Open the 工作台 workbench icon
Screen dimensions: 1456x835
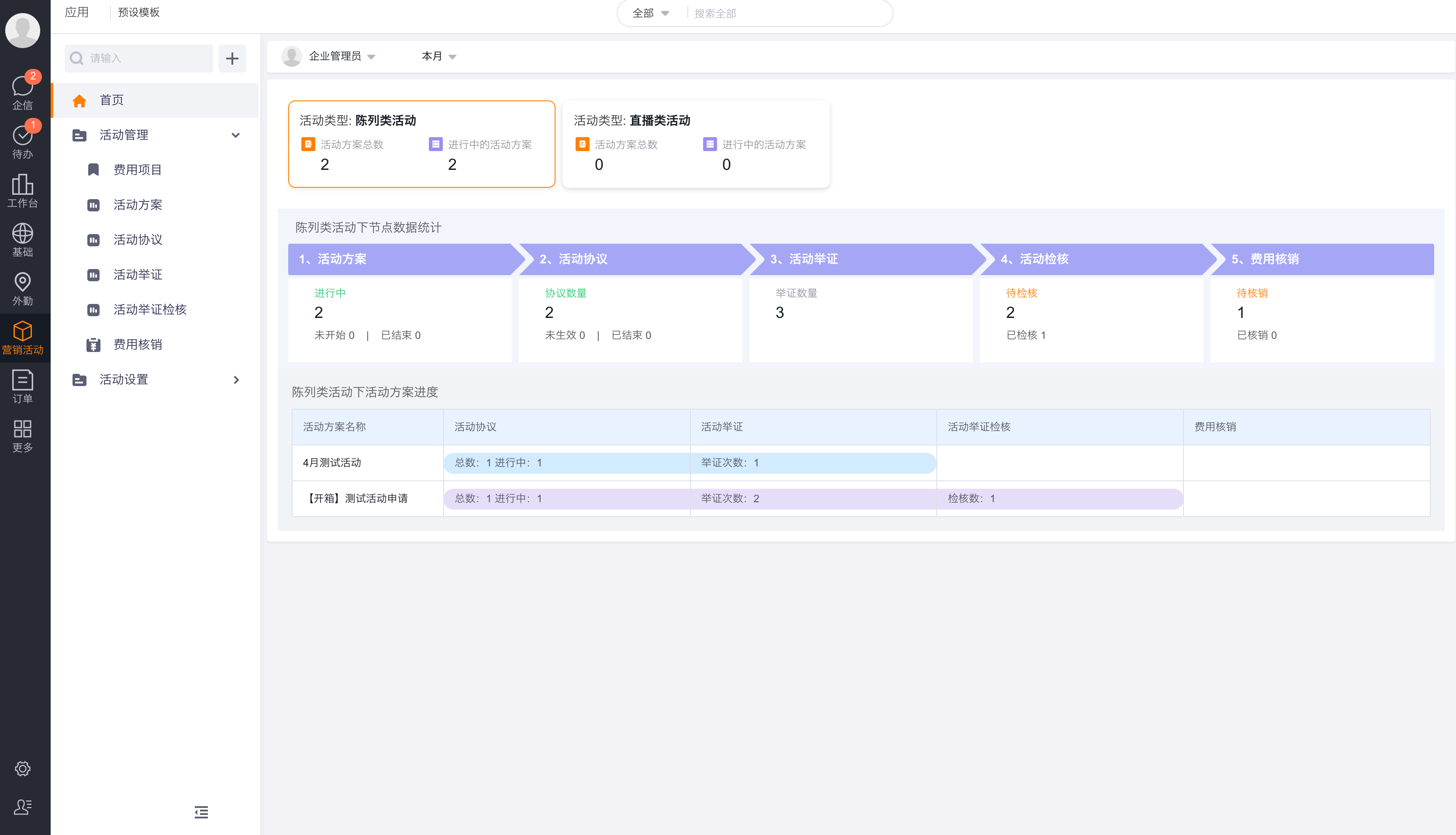tap(22, 190)
